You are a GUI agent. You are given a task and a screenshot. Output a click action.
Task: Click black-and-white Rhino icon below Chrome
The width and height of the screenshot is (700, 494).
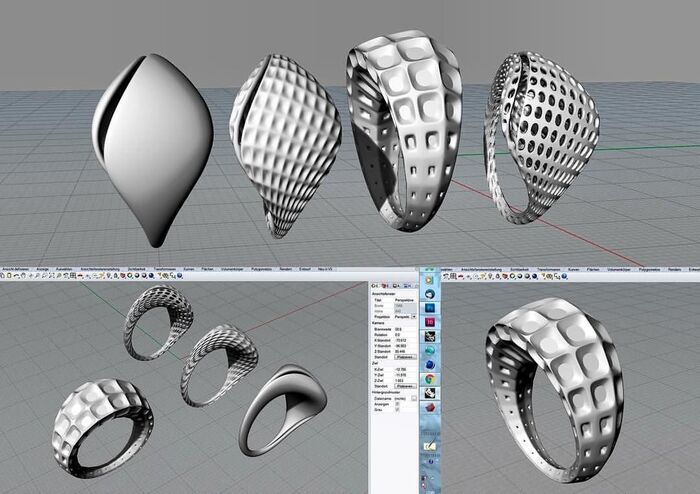430,393
